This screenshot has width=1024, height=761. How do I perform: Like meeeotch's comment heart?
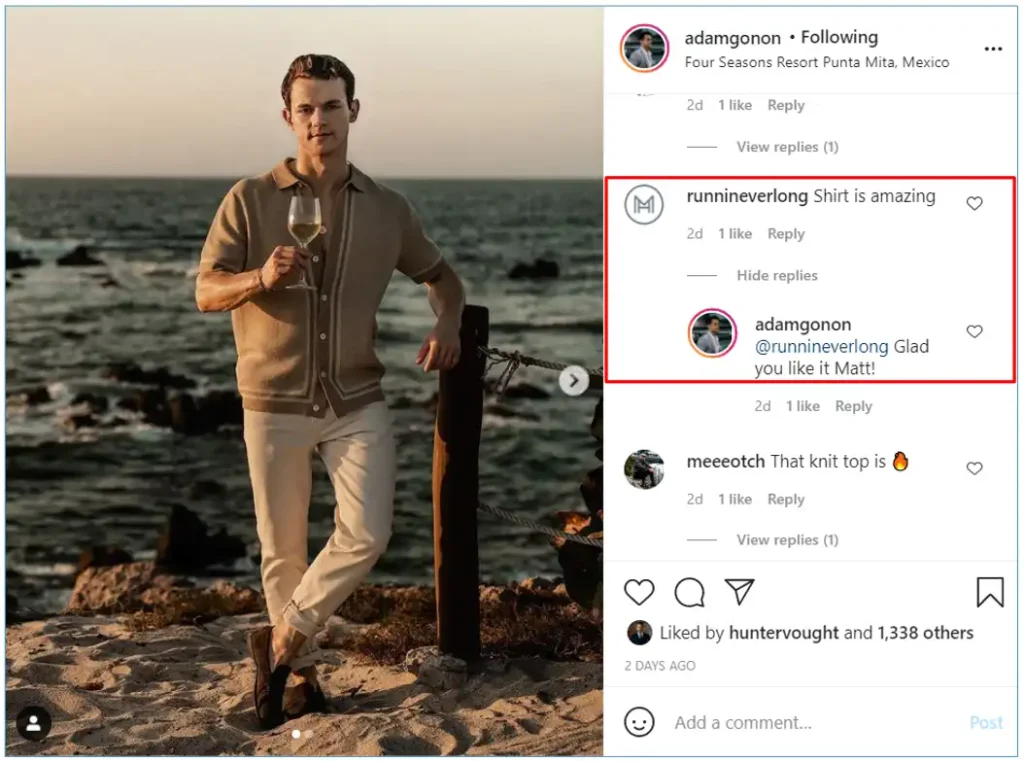point(974,468)
